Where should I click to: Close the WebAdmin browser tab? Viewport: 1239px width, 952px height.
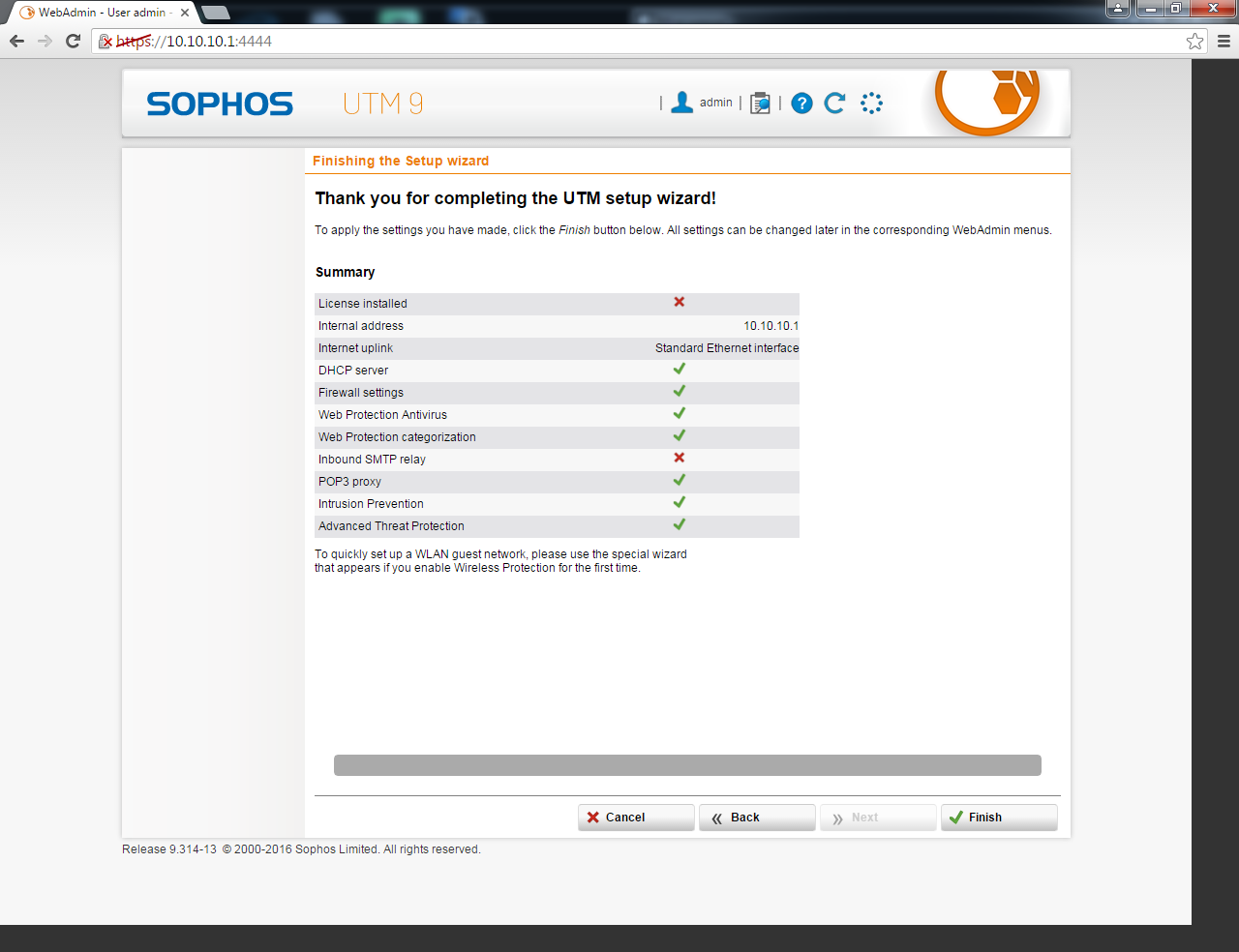[185, 13]
